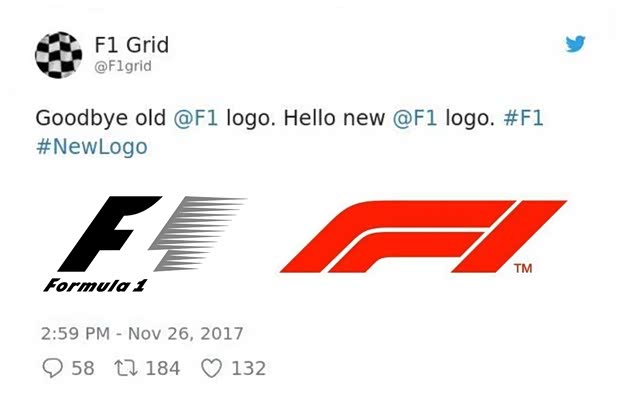Click the 132 likes count
Viewport: 620px width, 400px height.
pos(248,368)
